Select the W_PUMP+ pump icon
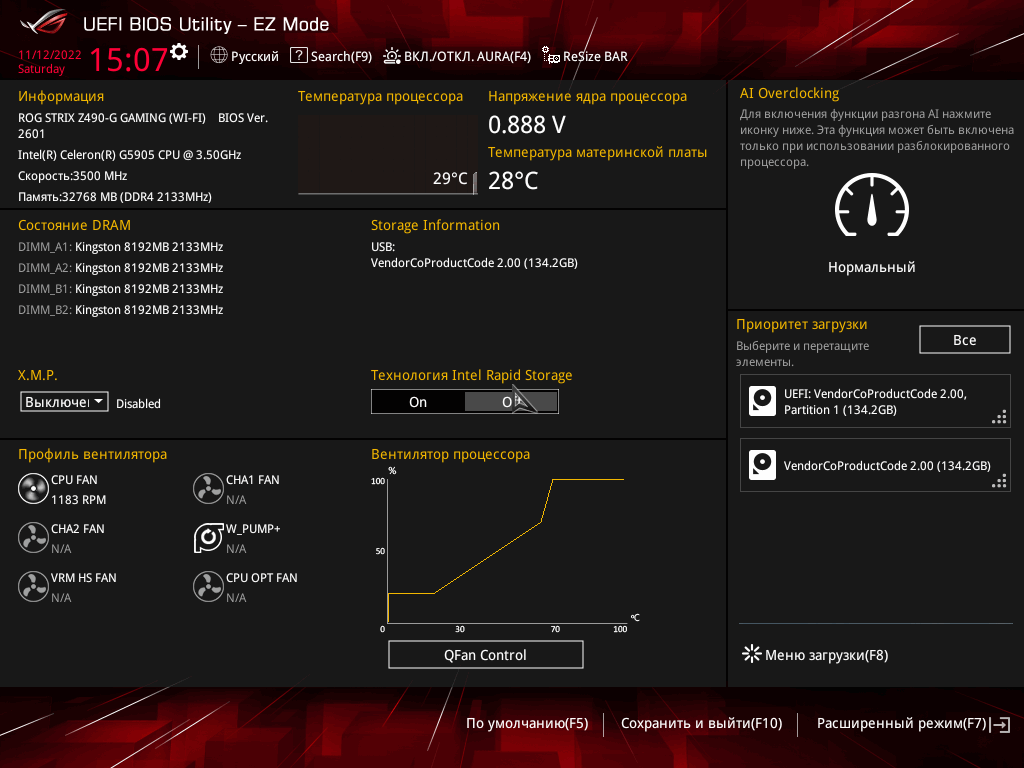1024x768 pixels. [x=208, y=538]
